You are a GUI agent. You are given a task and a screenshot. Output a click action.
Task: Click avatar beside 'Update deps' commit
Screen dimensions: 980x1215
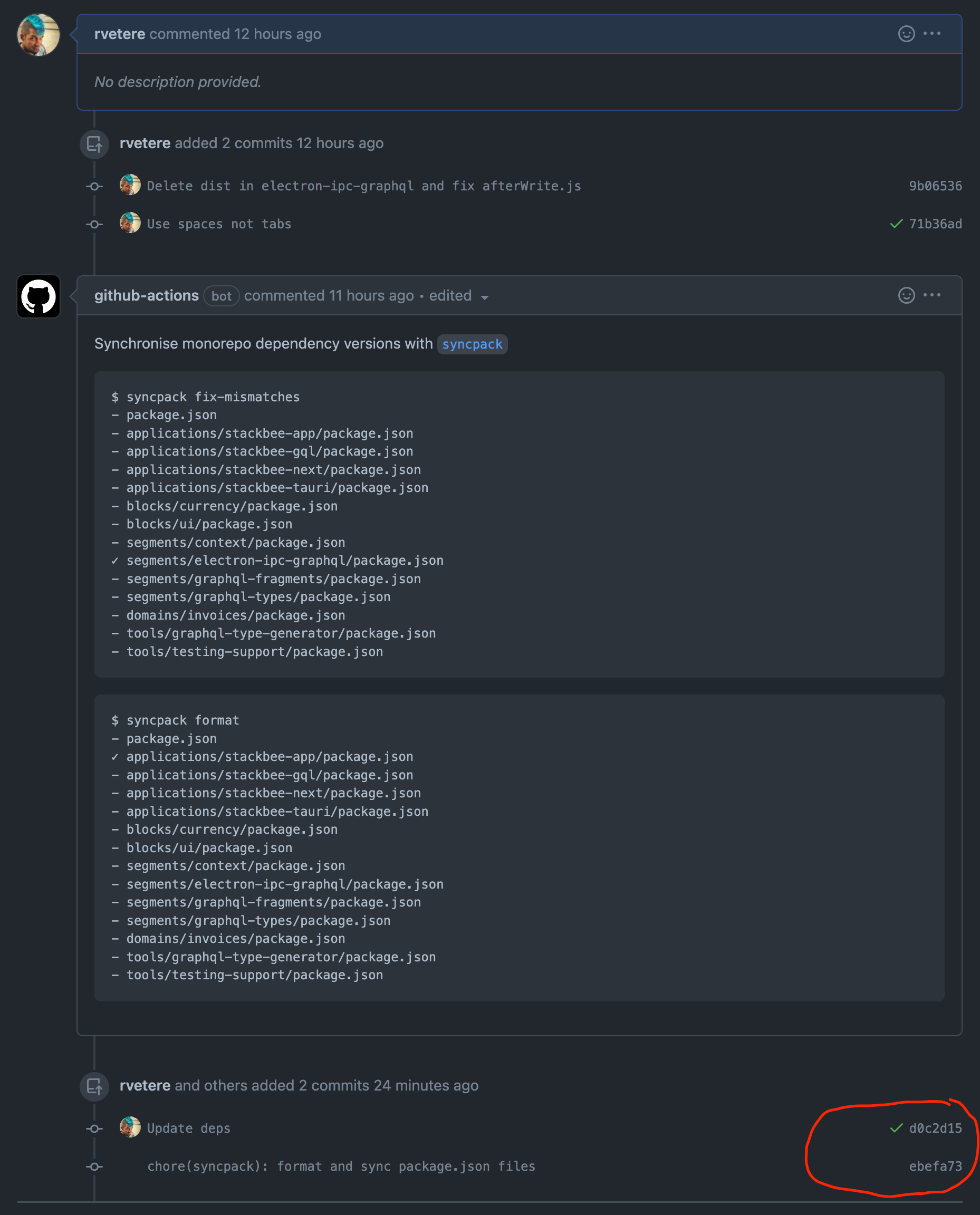(130, 1127)
